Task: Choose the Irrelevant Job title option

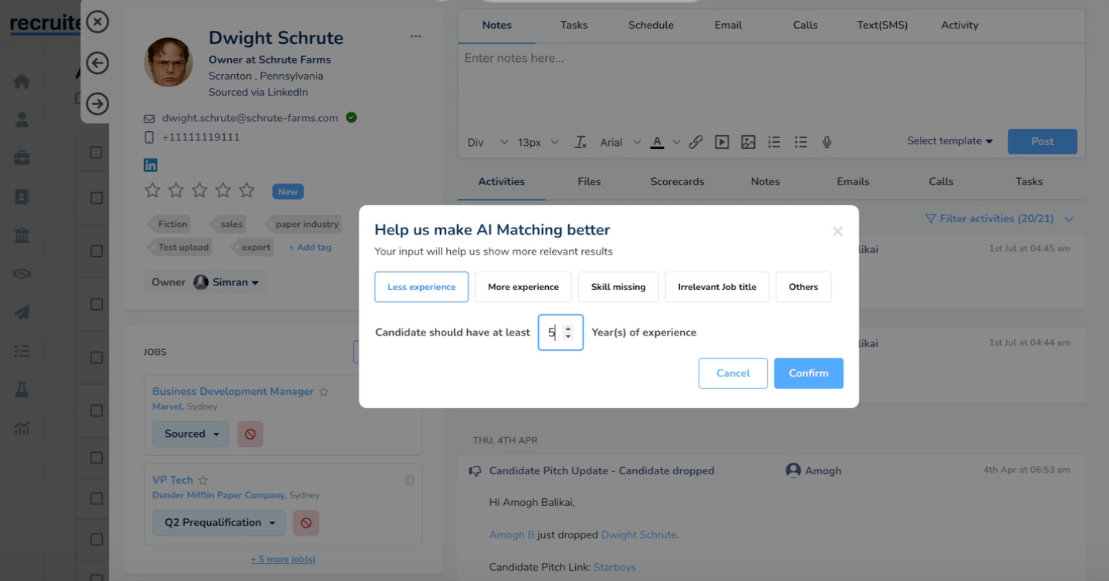Action: (x=717, y=287)
